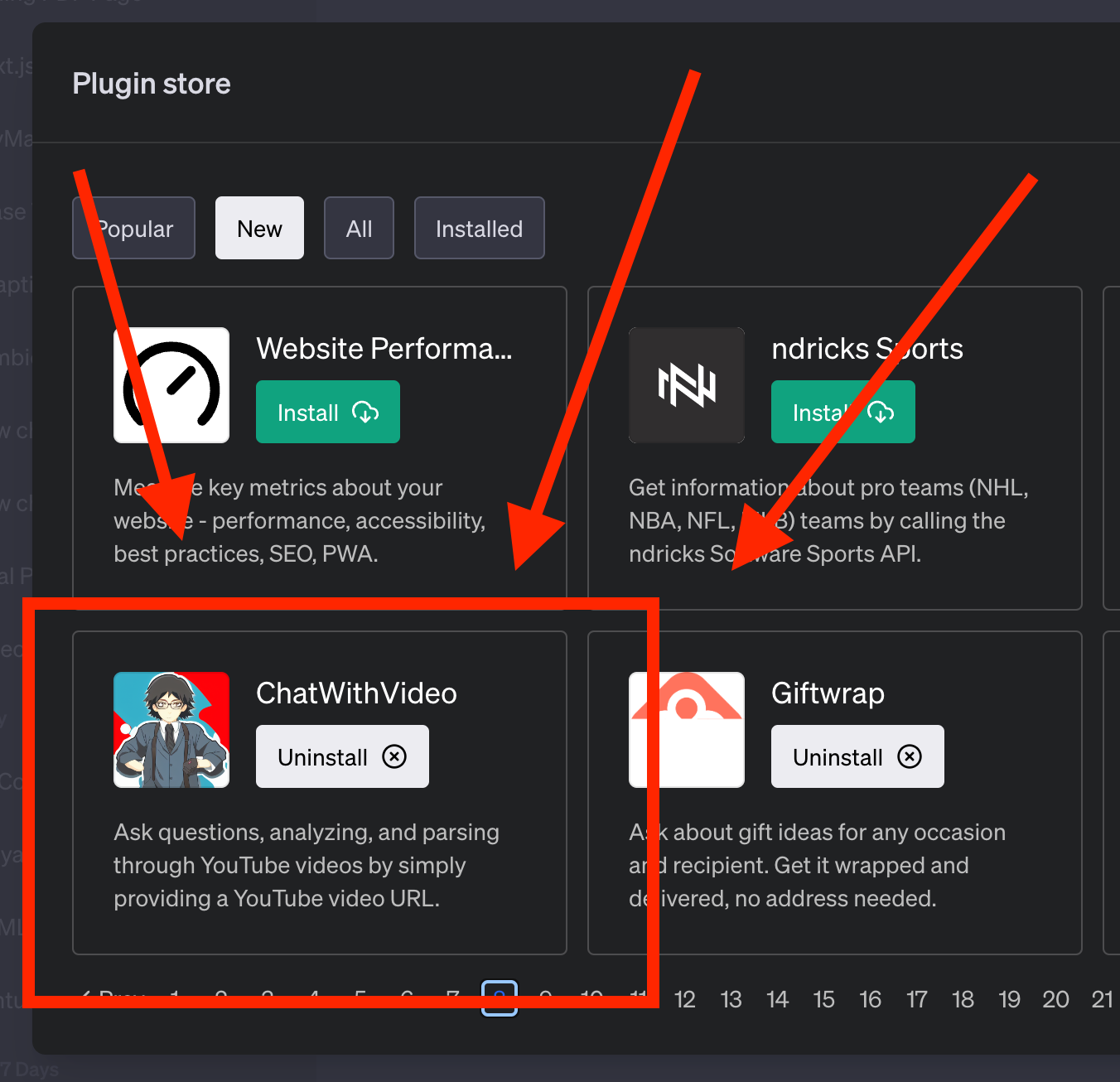Click the Giftwrap red logo icon
The height and width of the screenshot is (1082, 1120).
pyautogui.click(x=686, y=730)
